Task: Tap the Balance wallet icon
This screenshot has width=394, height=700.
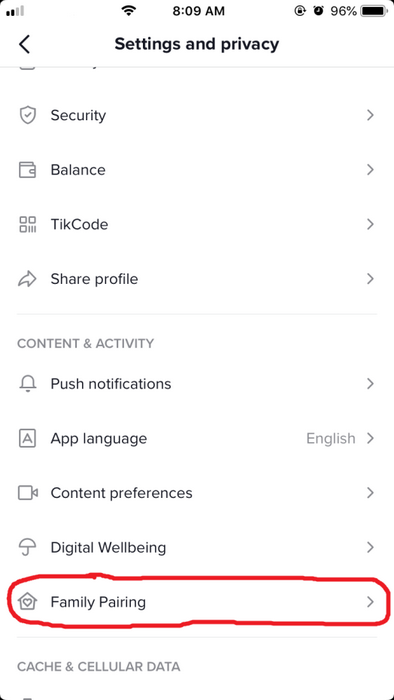Action: pos(27,170)
